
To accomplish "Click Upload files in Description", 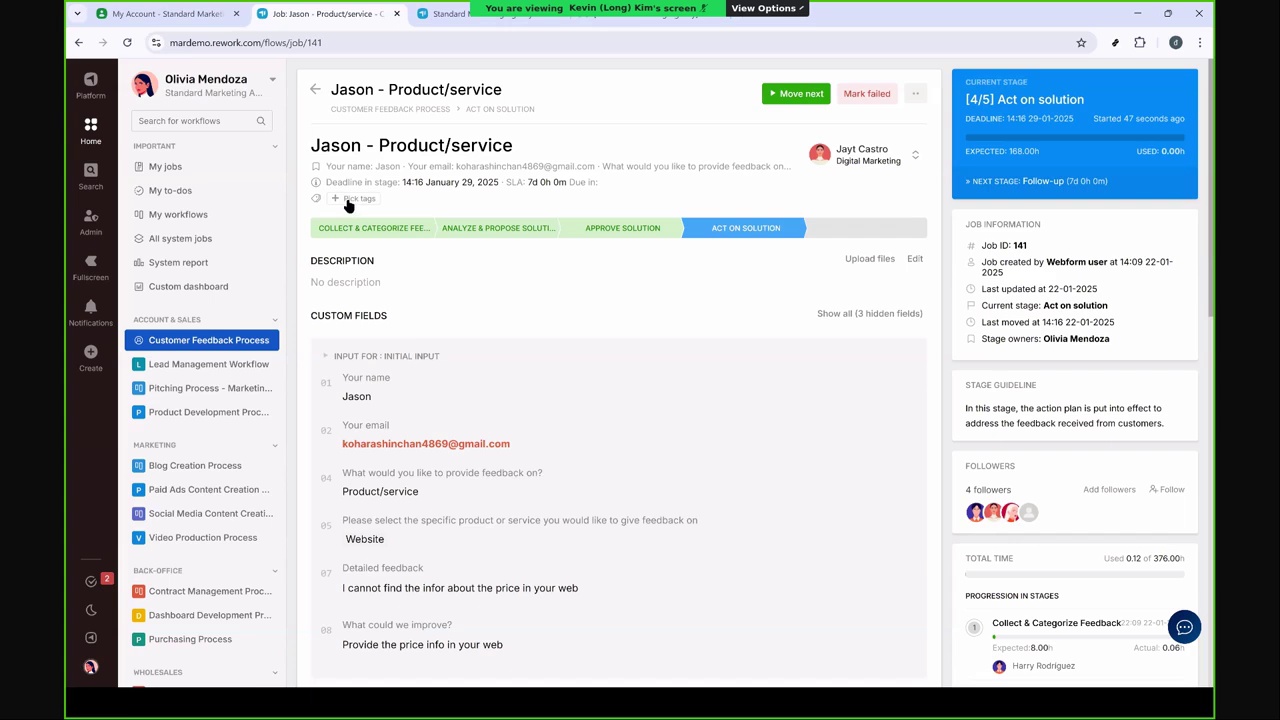I will 870,259.
